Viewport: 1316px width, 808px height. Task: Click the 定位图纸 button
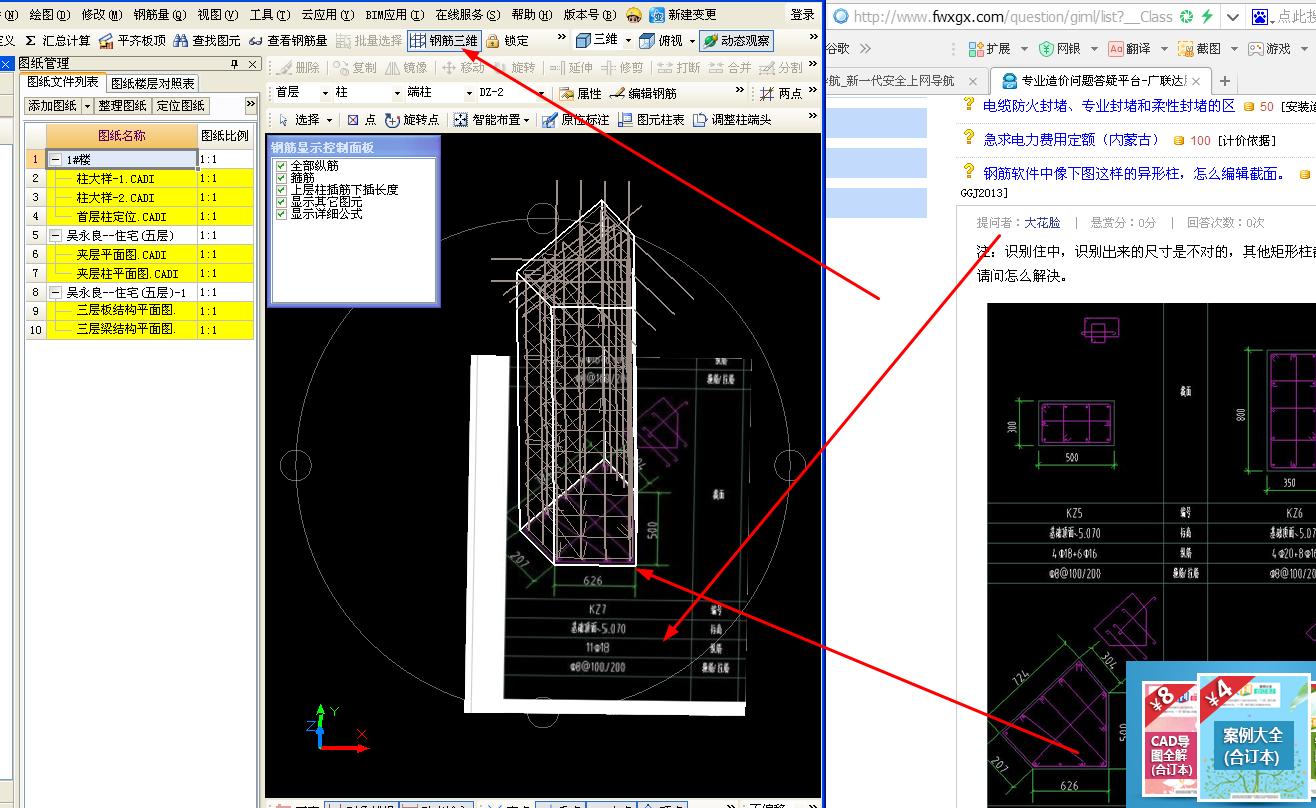point(181,106)
